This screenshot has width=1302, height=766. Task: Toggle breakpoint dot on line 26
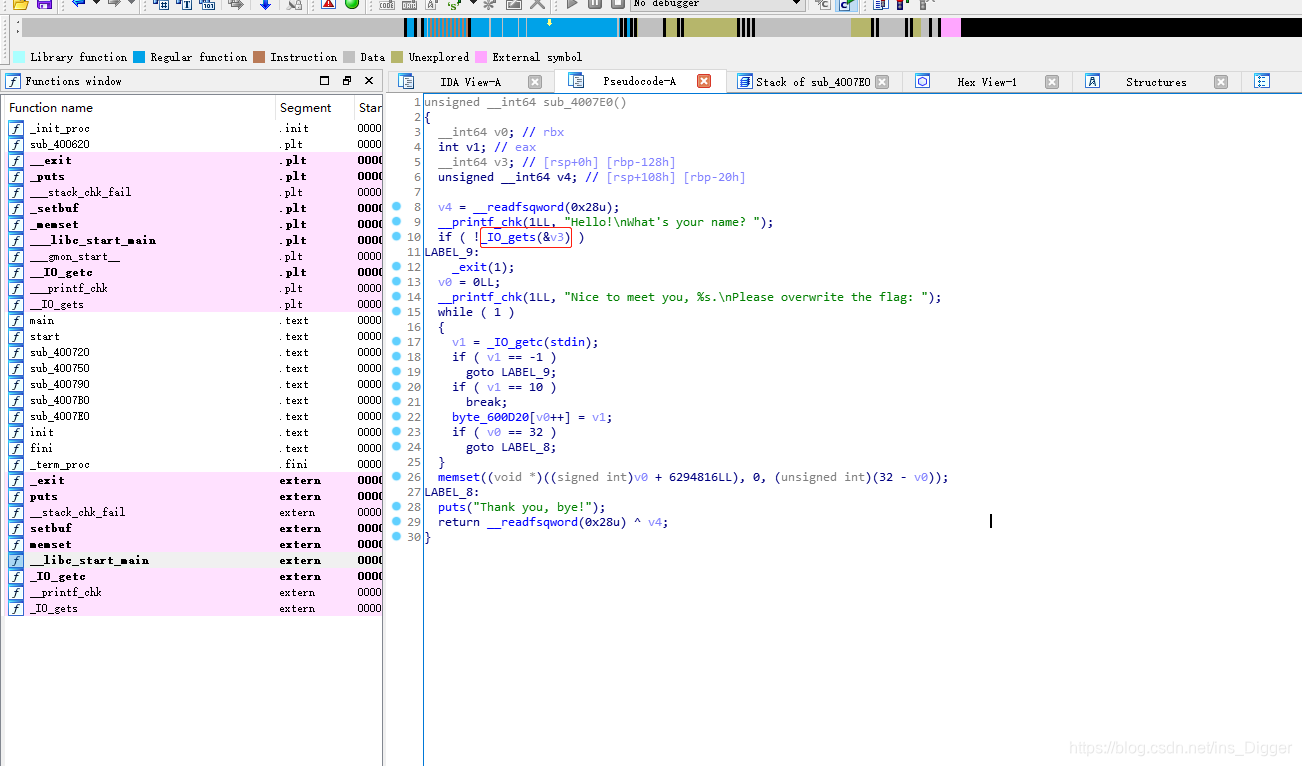click(398, 477)
